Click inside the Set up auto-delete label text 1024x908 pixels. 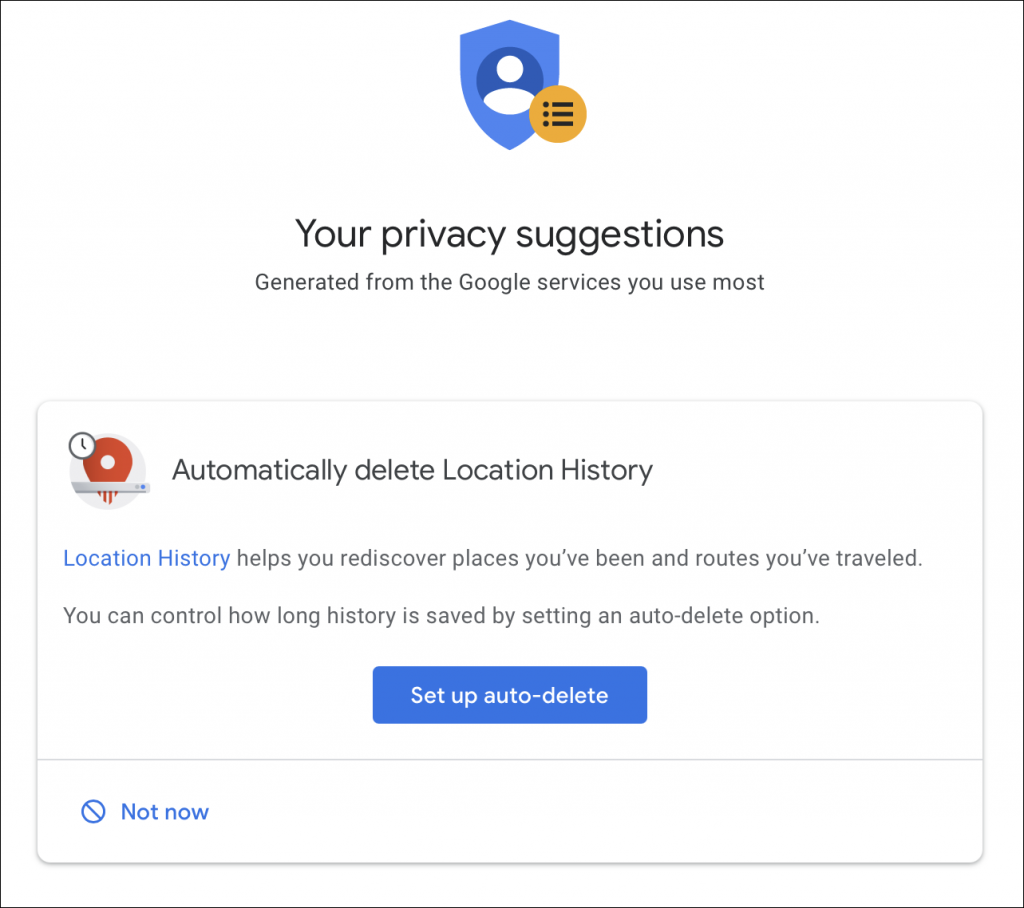coord(510,694)
